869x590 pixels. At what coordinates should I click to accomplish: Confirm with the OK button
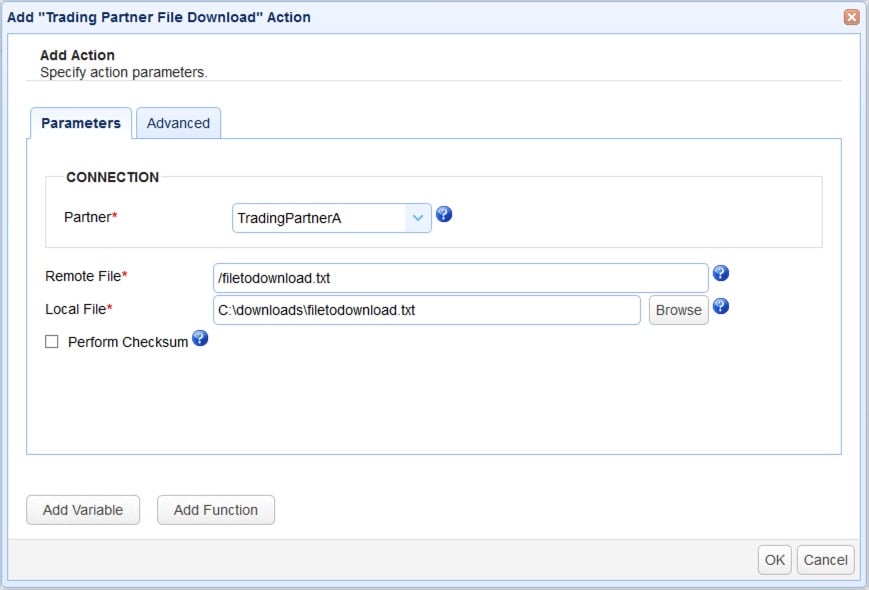click(x=775, y=560)
